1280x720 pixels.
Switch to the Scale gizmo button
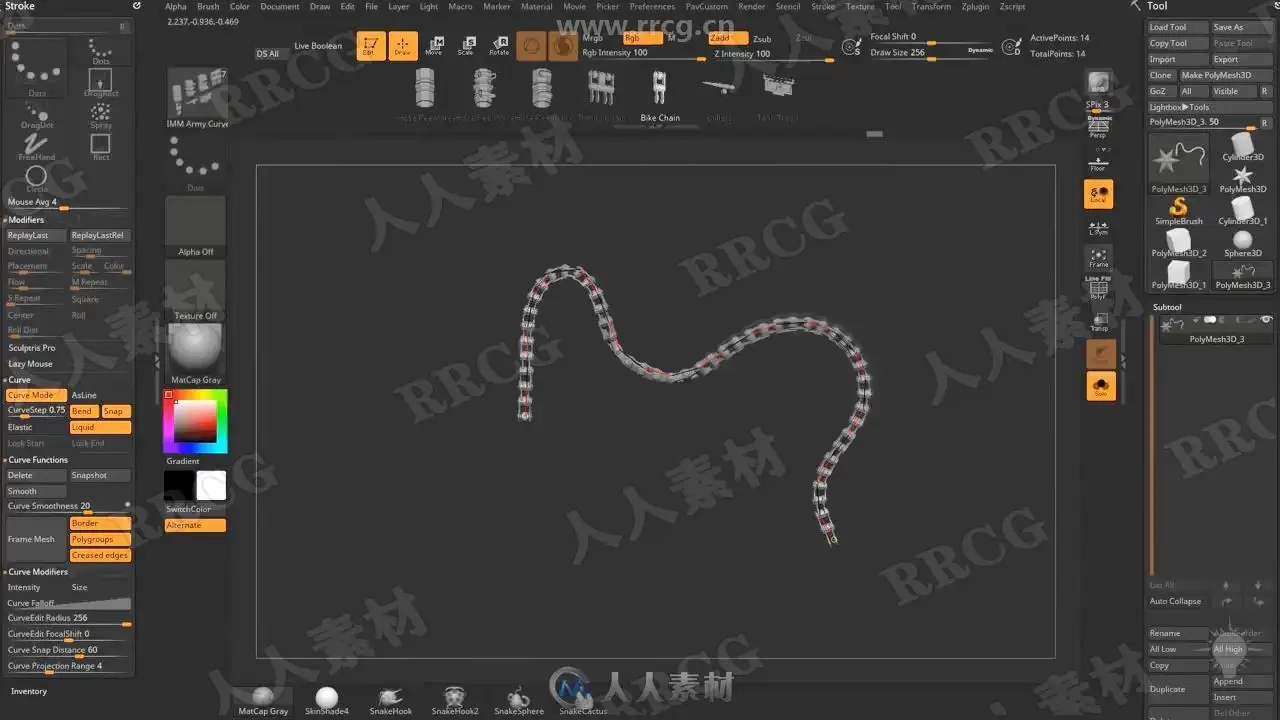466,46
